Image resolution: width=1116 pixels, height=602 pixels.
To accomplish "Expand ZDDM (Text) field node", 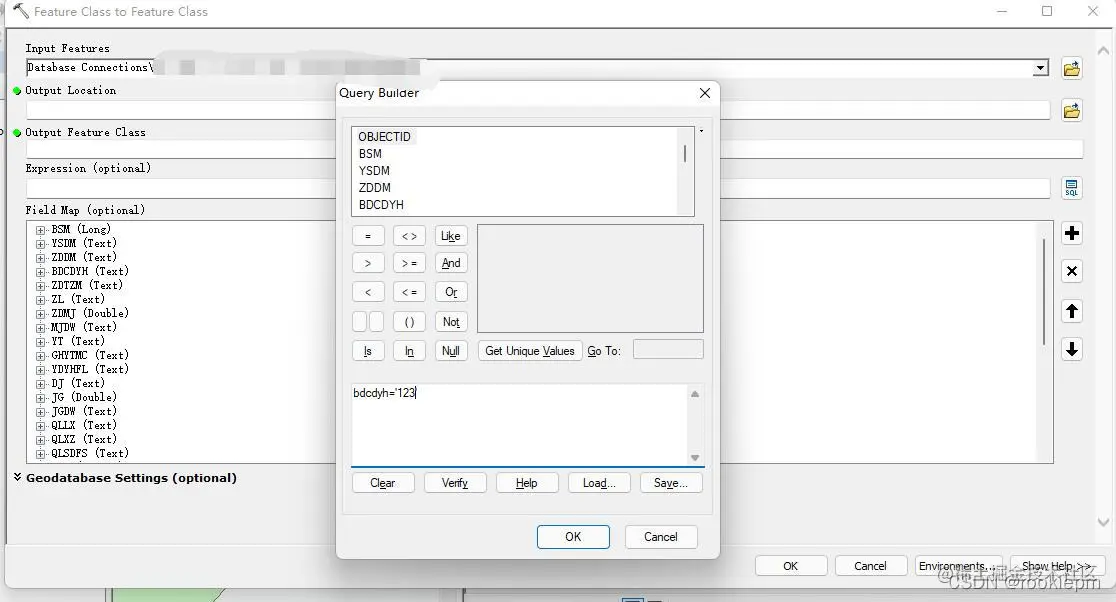I will click(41, 258).
